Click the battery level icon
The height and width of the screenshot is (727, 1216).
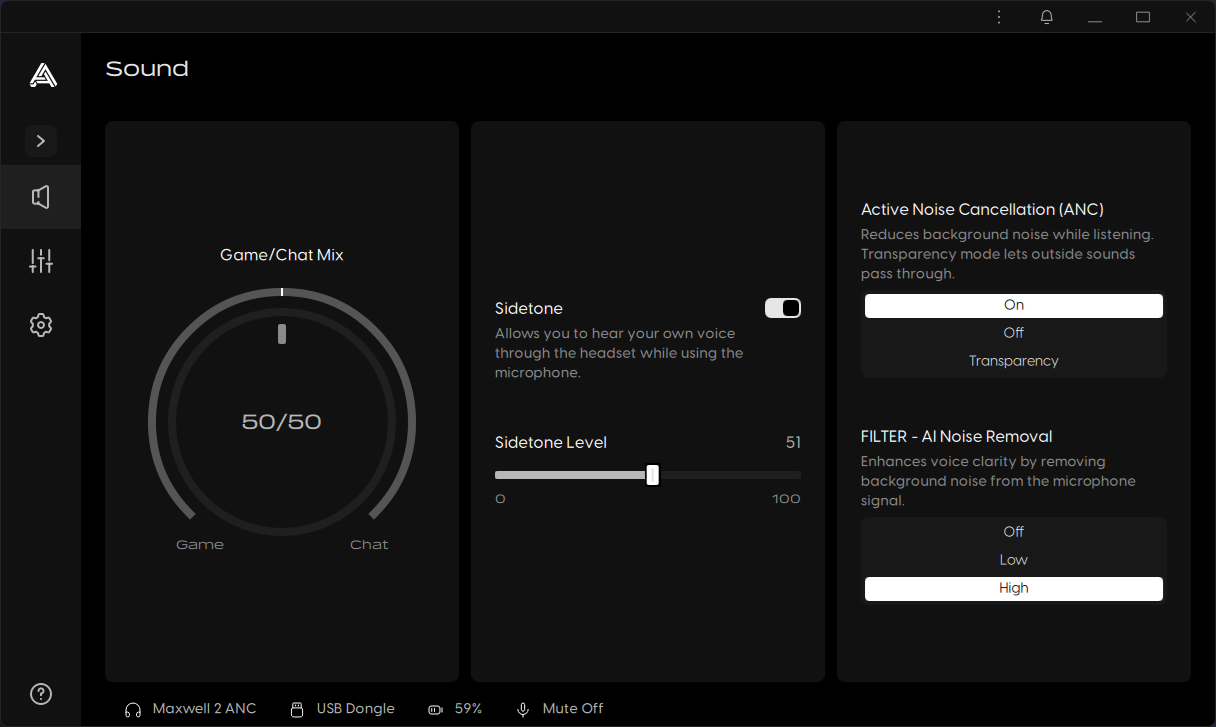[435, 709]
